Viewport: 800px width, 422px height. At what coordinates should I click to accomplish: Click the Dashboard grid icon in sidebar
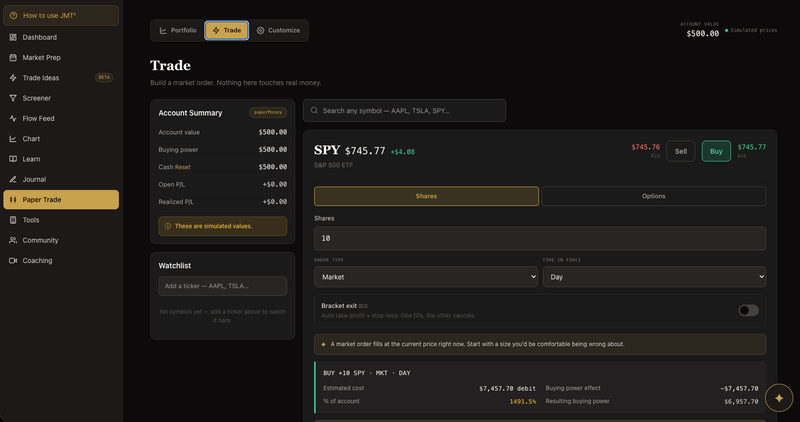pyautogui.click(x=13, y=37)
